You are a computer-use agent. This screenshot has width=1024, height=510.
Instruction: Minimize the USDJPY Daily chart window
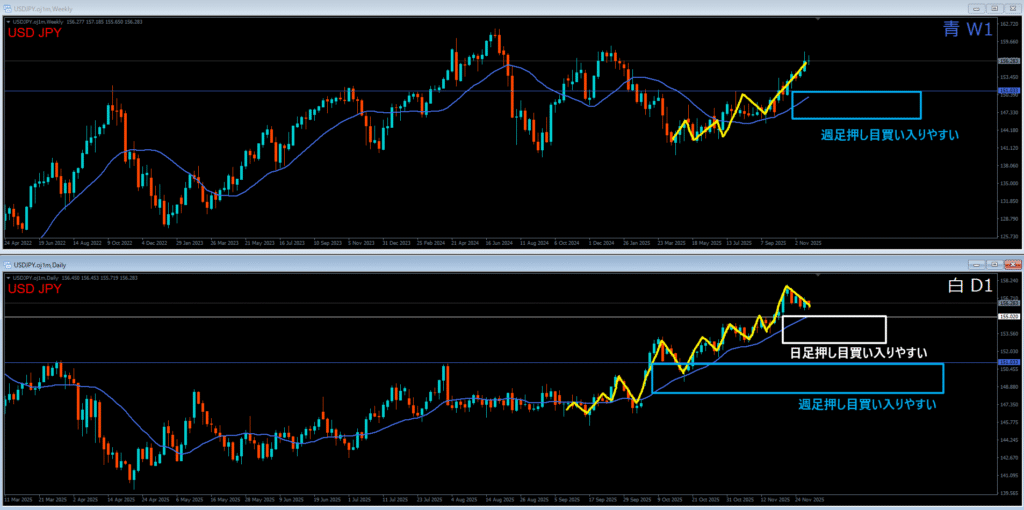pos(977,265)
